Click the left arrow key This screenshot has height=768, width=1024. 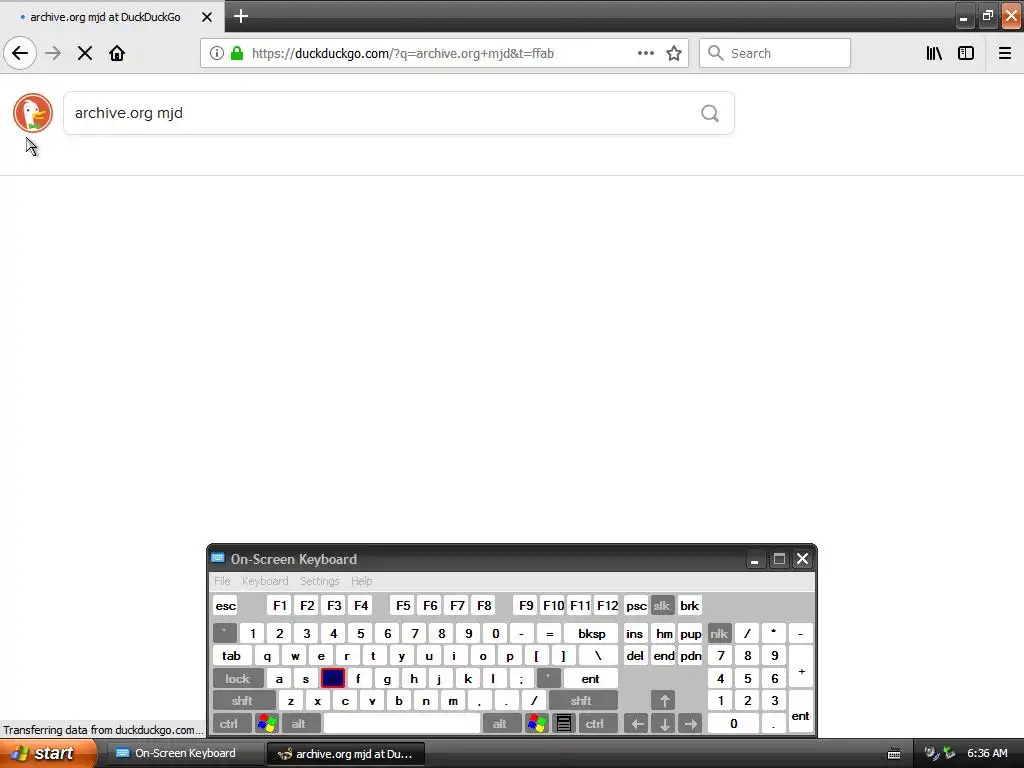pyautogui.click(x=637, y=724)
